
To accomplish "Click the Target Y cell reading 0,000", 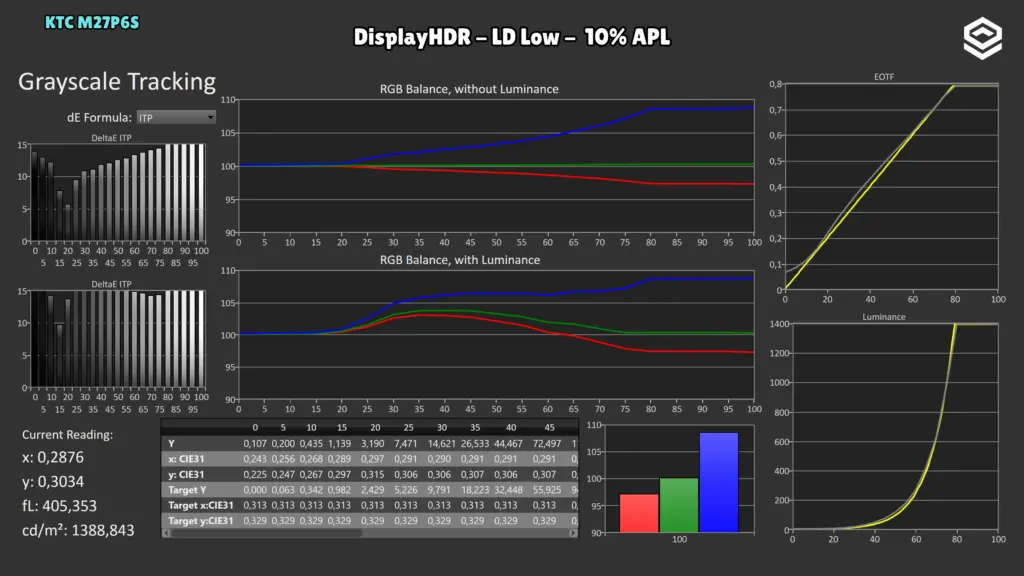I will point(255,490).
